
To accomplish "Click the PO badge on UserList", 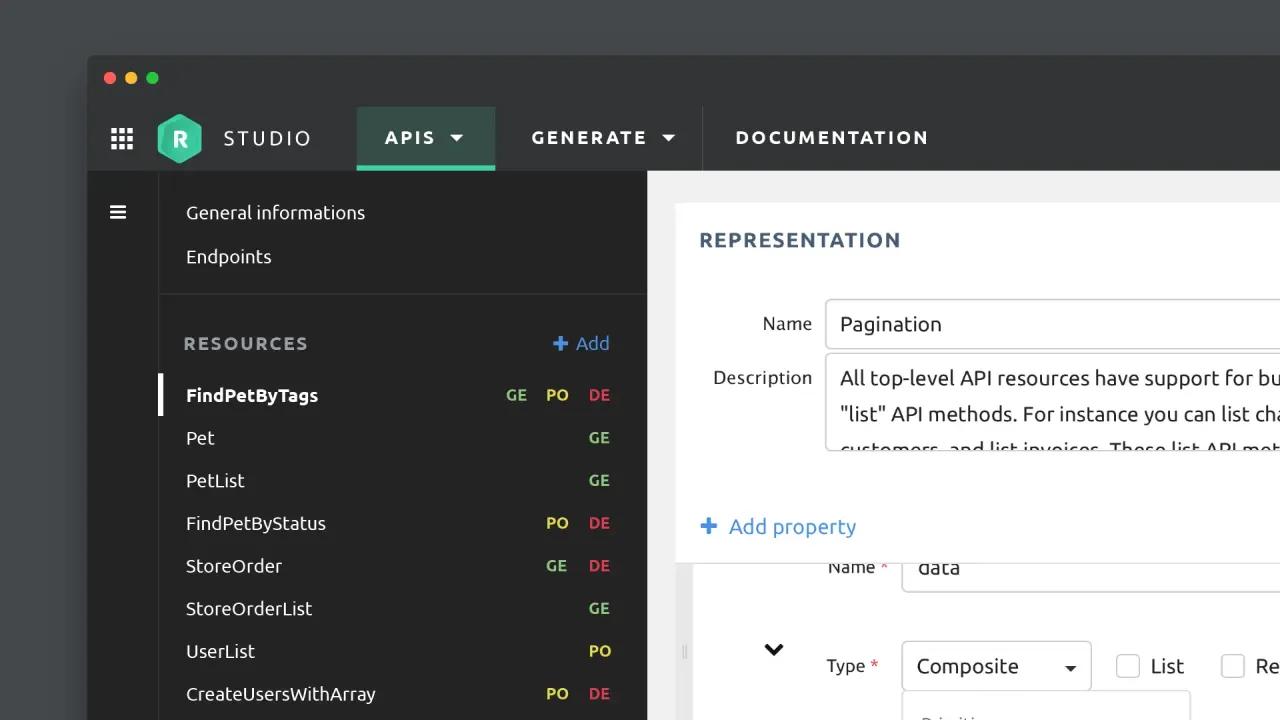I will tap(599, 651).
